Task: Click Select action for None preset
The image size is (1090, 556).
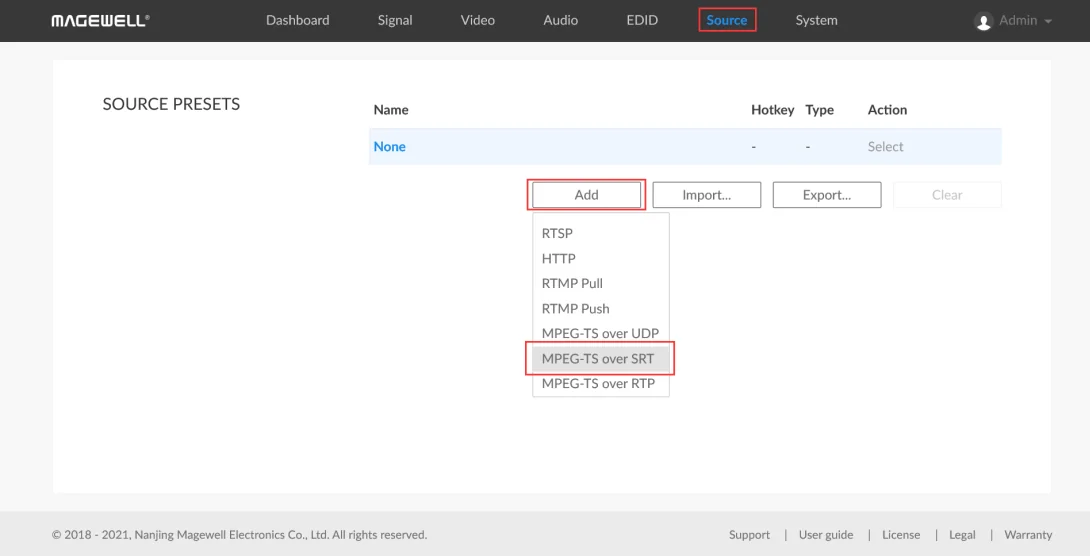Action: pos(885,147)
